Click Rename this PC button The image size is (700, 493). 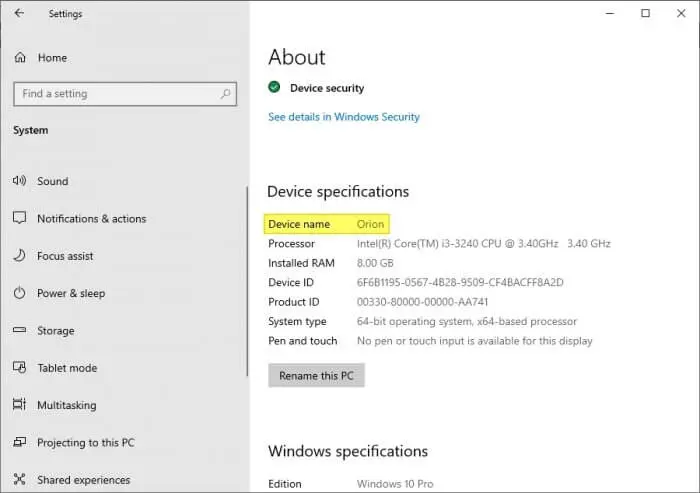tap(316, 376)
